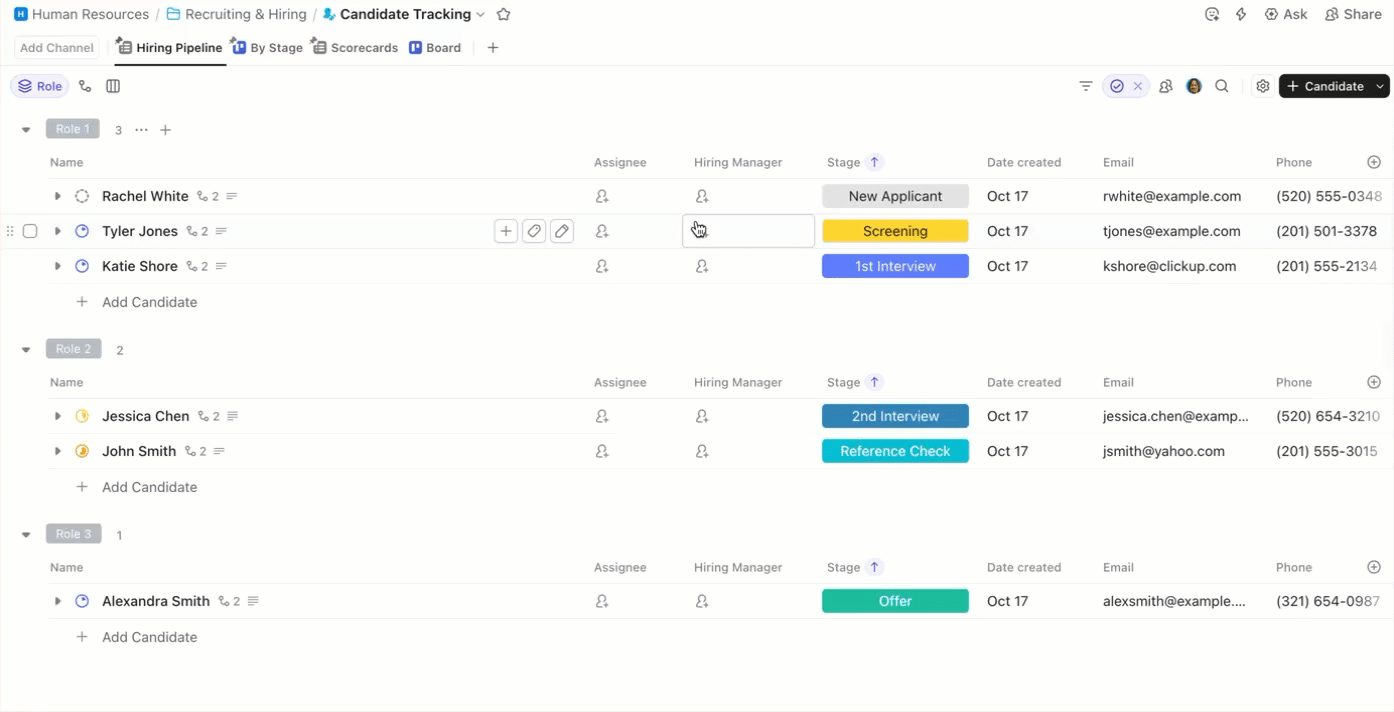The height and width of the screenshot is (712, 1394).
Task: Open the tag icon on Tyler Jones row
Action: point(534,231)
